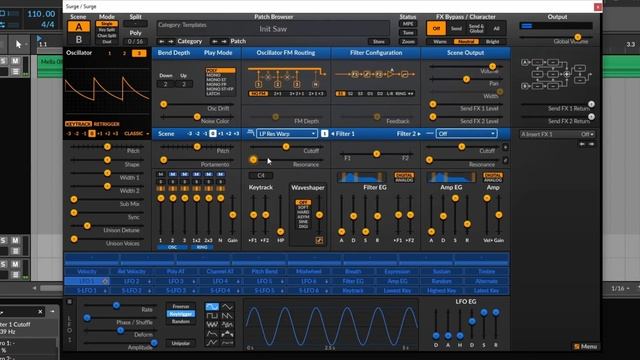Click next patch arrow next to Patch
The width and height of the screenshot is (640, 360).
pyautogui.click(x=224, y=41)
